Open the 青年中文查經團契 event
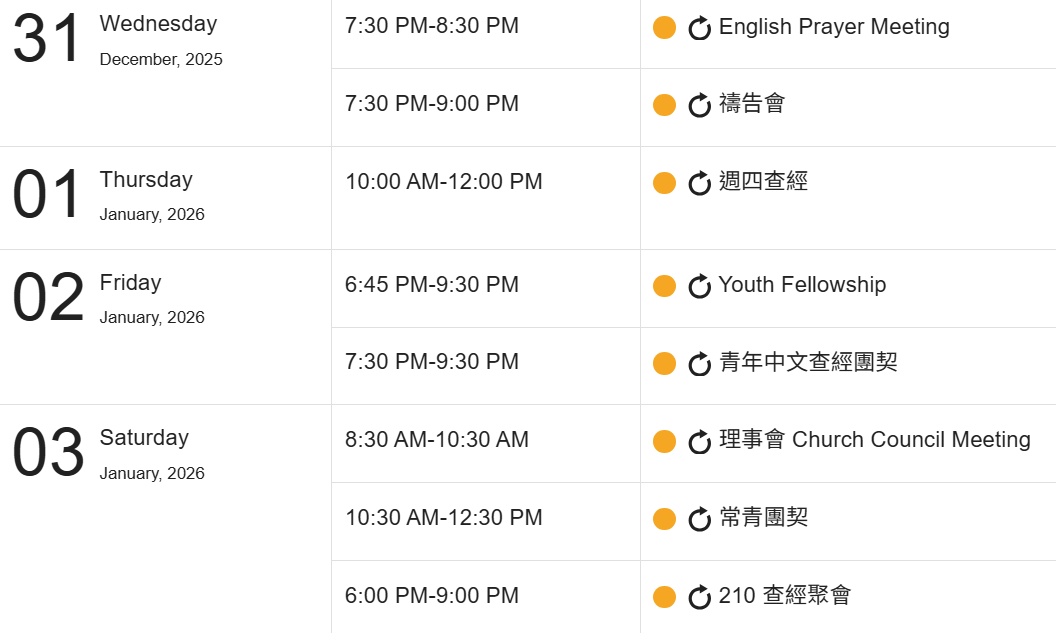 808,363
